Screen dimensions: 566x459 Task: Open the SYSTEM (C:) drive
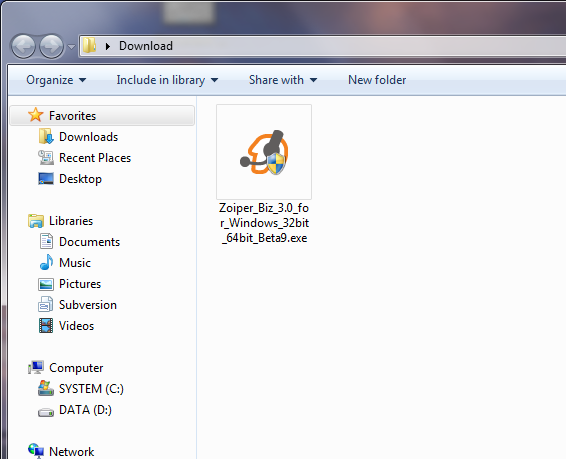91,389
